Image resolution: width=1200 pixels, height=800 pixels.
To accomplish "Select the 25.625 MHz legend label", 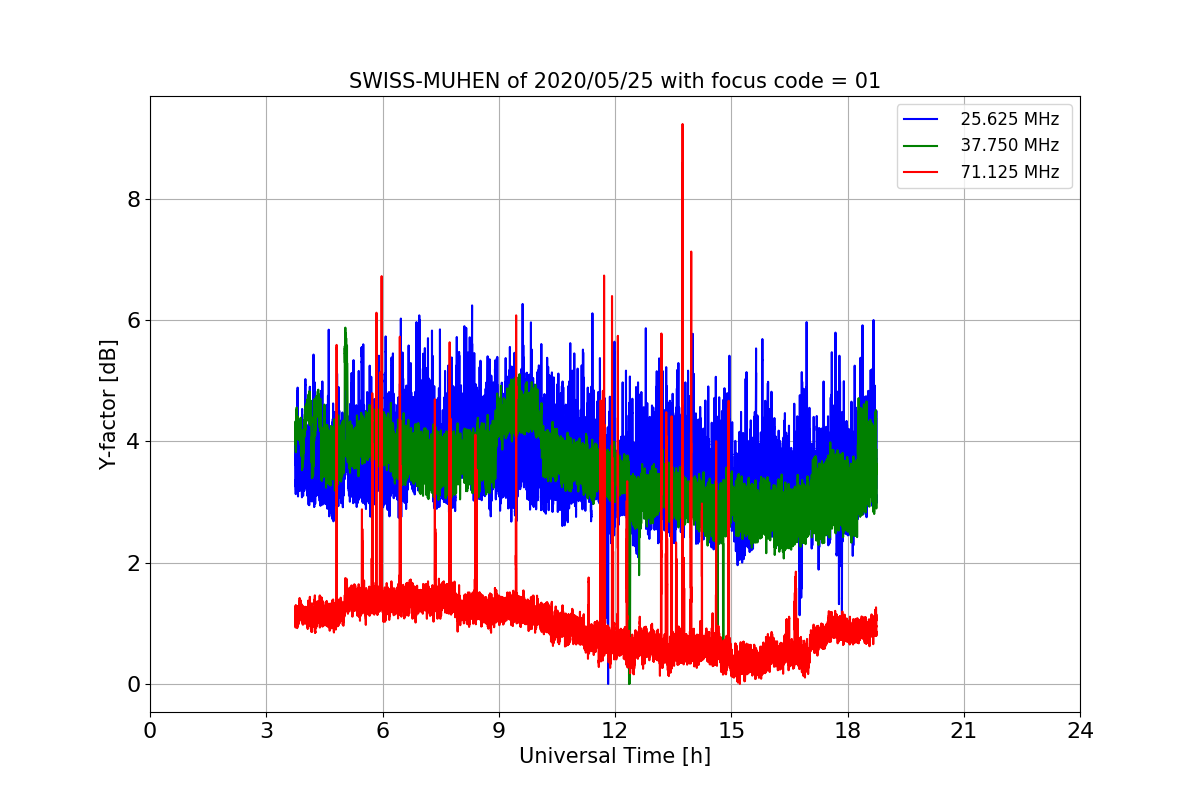I will tap(1009, 119).
